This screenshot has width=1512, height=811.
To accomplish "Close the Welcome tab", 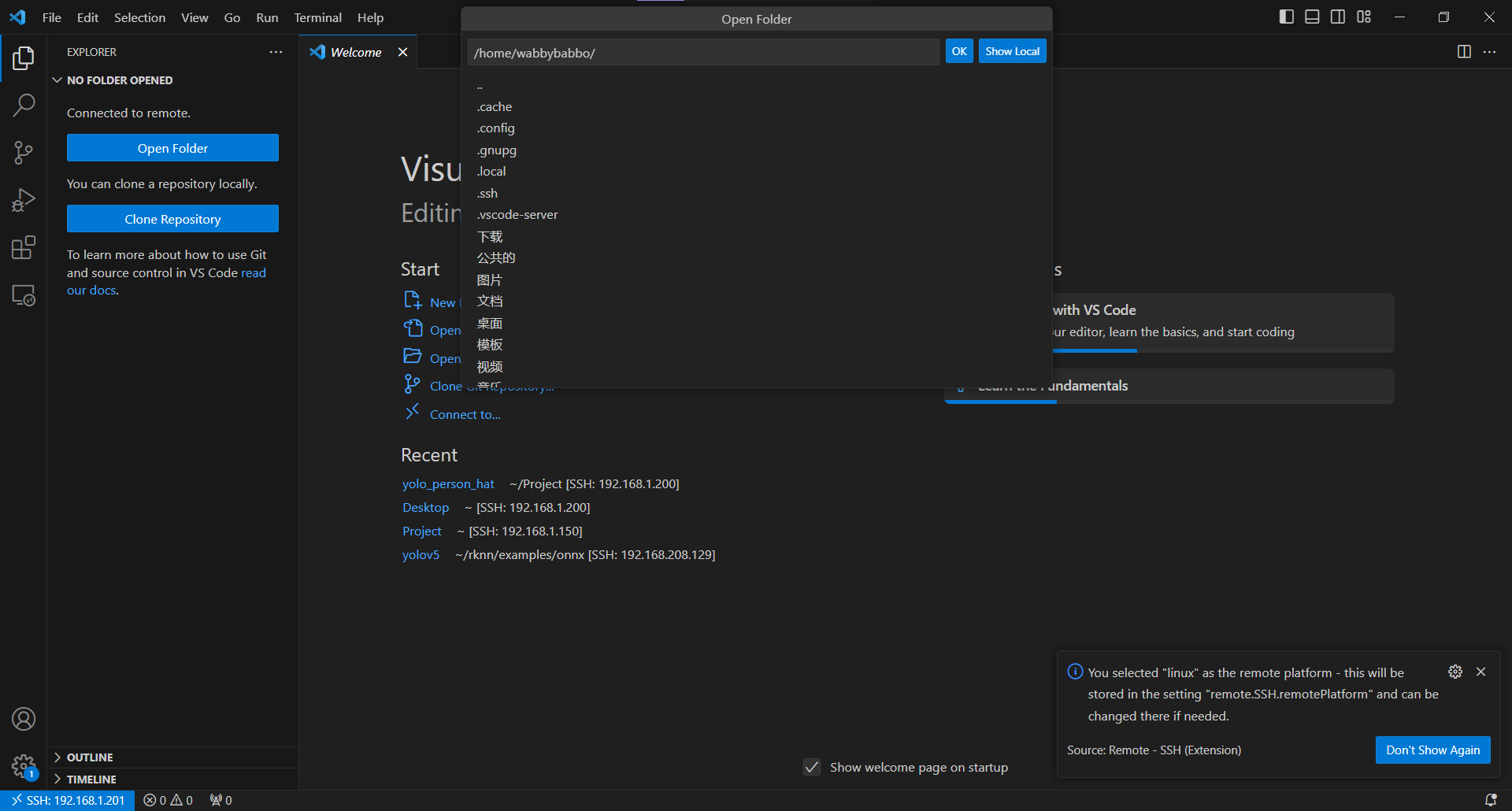I will [x=402, y=52].
